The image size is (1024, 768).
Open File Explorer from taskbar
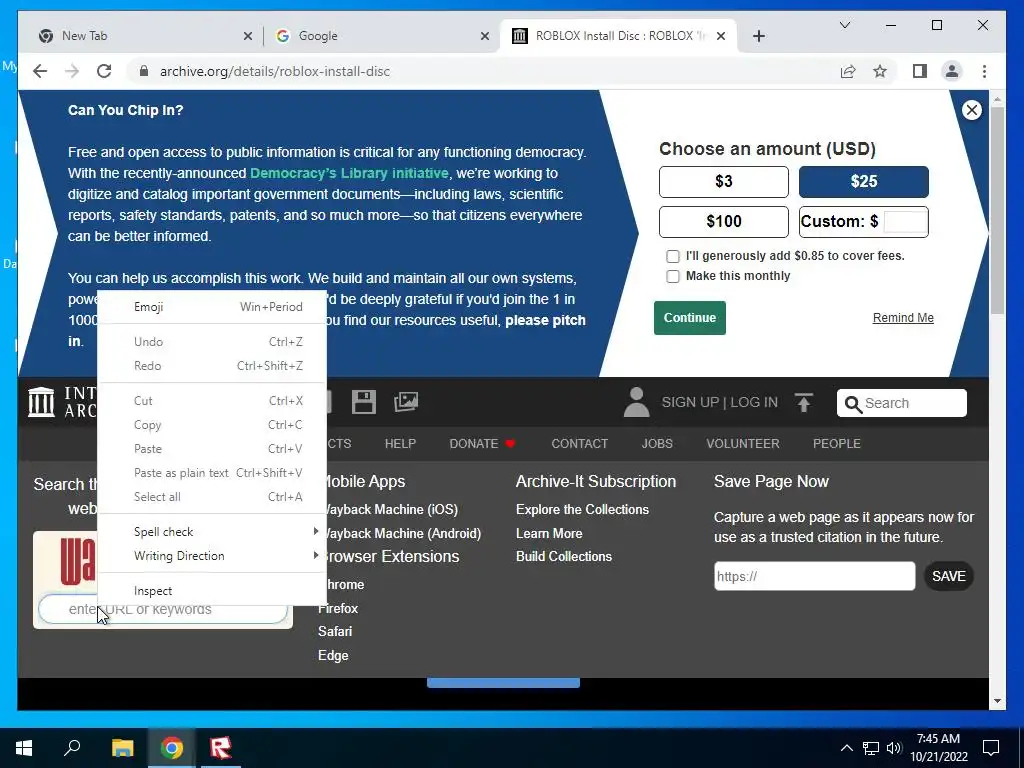(x=122, y=748)
